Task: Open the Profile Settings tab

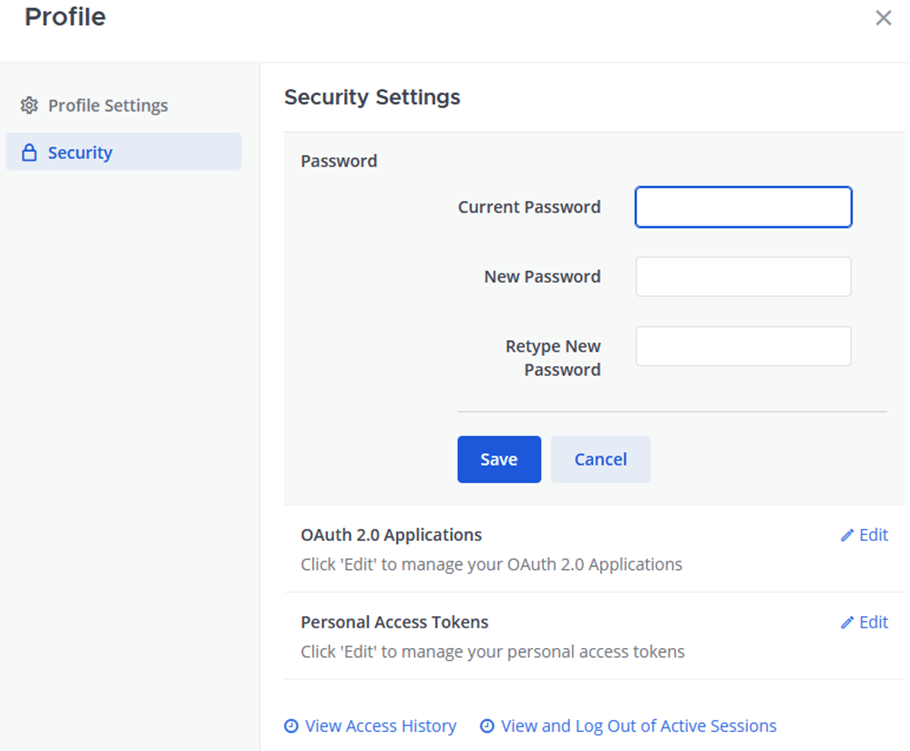Action: 107,105
